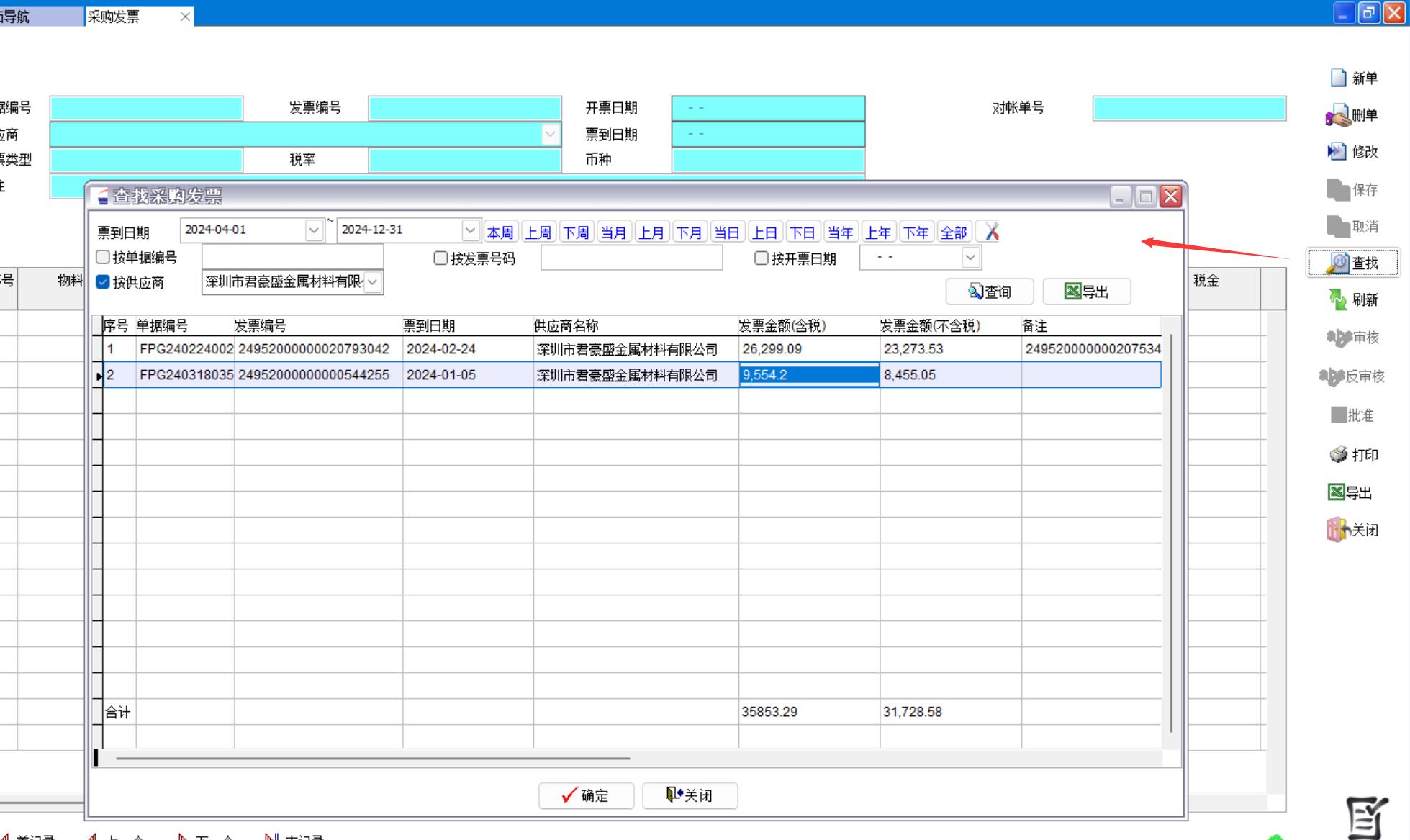The height and width of the screenshot is (840, 1410).
Task: Open the start date 2024-04-01 dropdown
Action: coord(314,230)
